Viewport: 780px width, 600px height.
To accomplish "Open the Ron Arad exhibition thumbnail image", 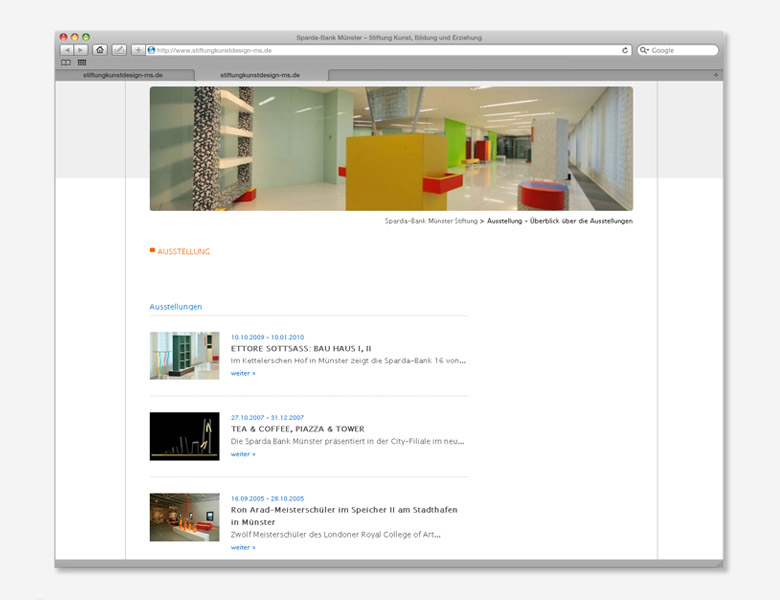I will [184, 517].
